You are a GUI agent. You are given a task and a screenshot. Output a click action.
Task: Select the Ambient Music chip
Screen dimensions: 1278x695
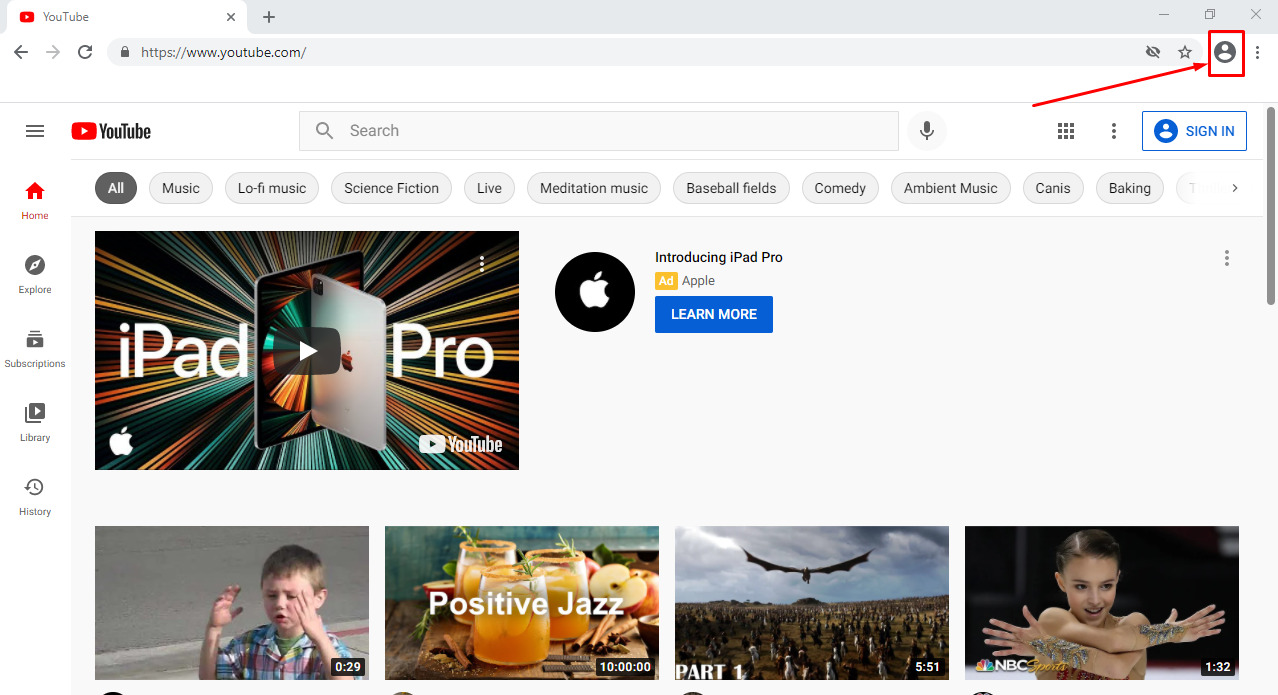coord(951,188)
